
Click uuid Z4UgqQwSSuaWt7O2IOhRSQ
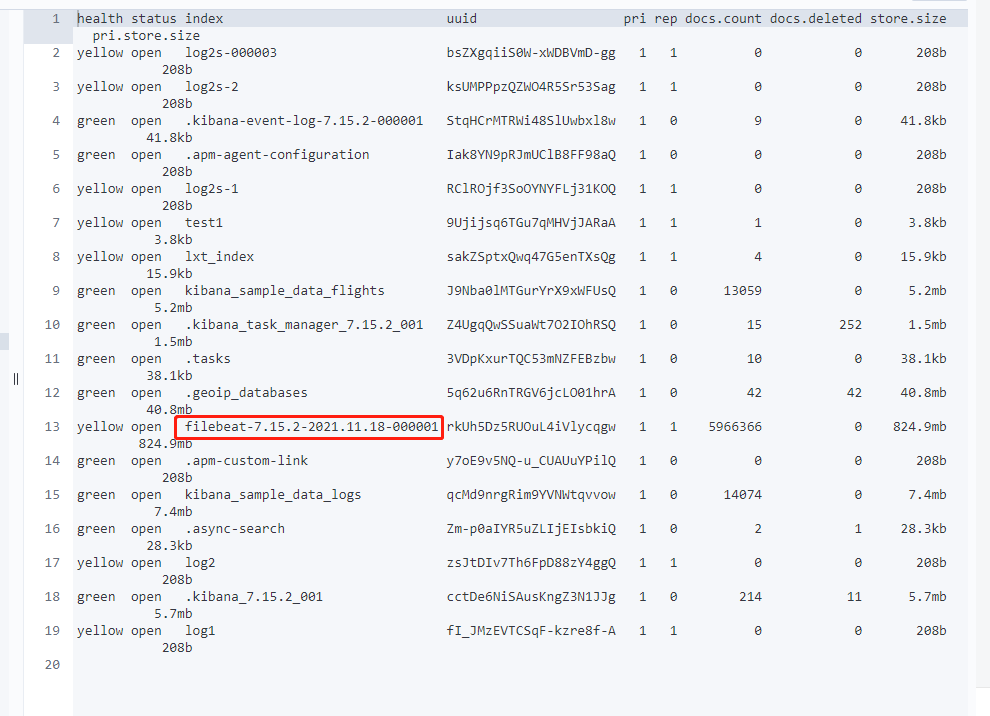[x=531, y=325]
